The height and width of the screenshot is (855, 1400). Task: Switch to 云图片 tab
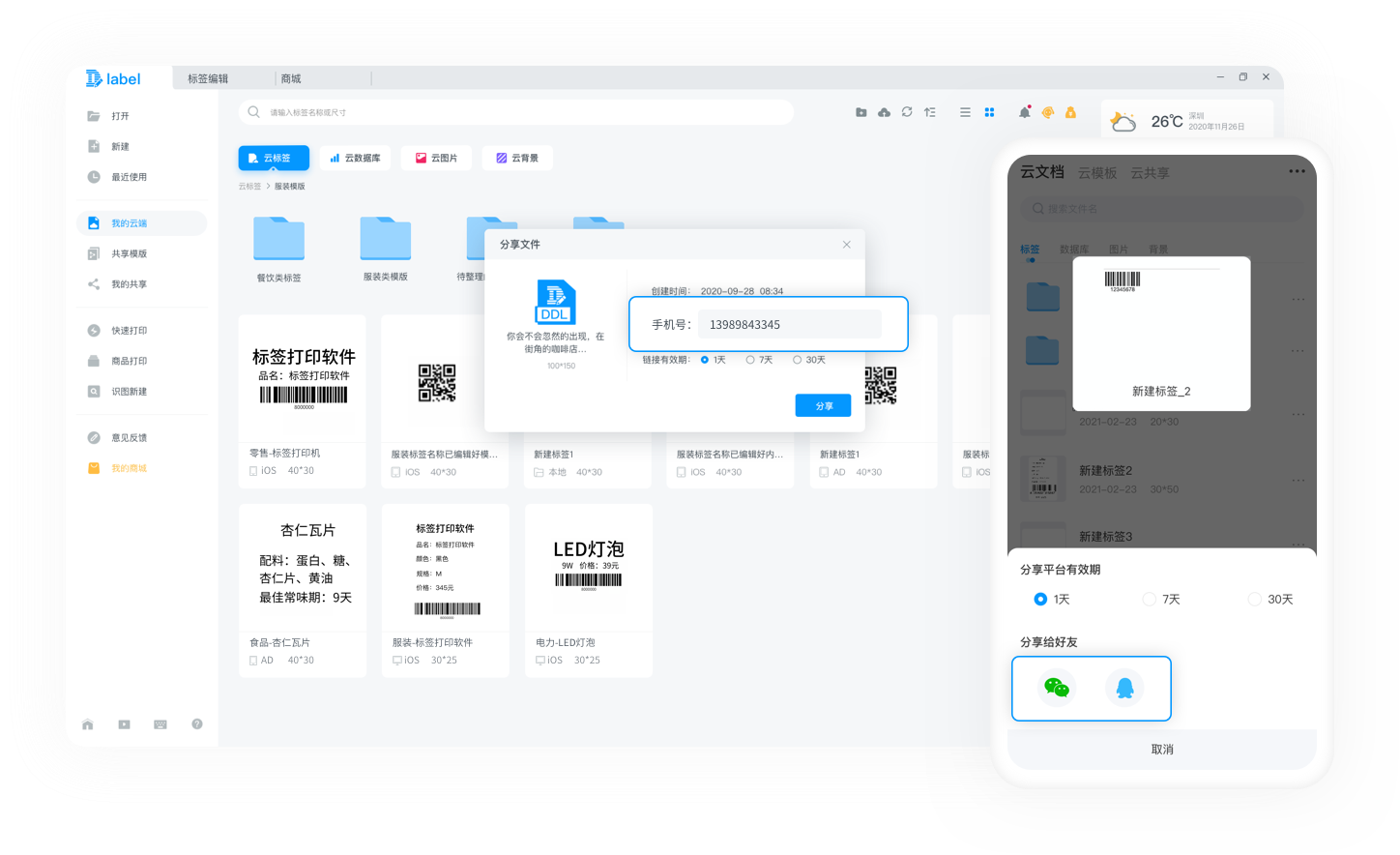(436, 158)
